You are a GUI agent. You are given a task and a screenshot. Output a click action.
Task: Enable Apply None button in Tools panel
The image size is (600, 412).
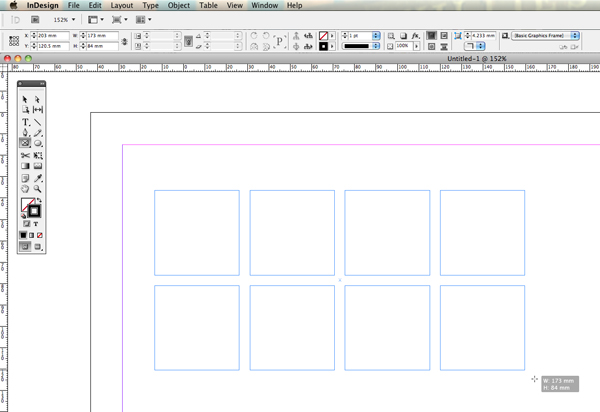click(x=39, y=235)
